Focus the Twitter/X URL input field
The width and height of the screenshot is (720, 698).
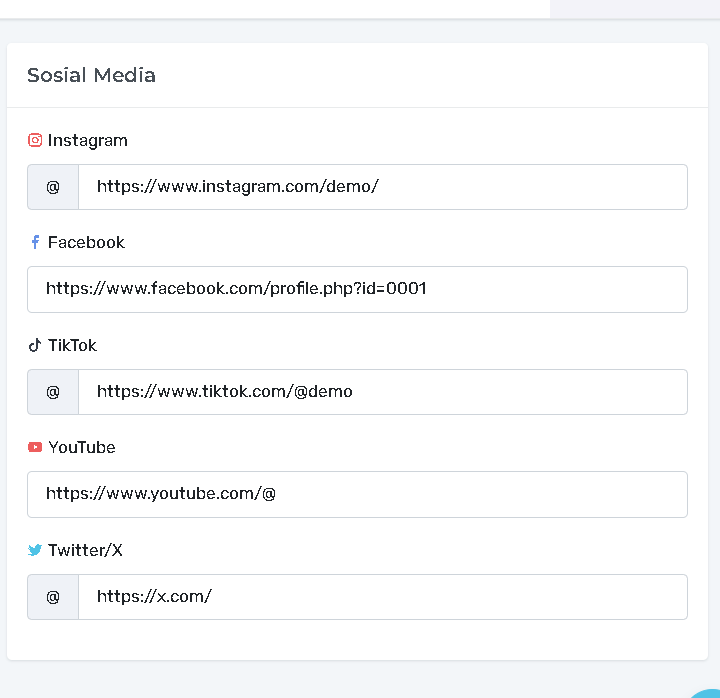(x=382, y=597)
